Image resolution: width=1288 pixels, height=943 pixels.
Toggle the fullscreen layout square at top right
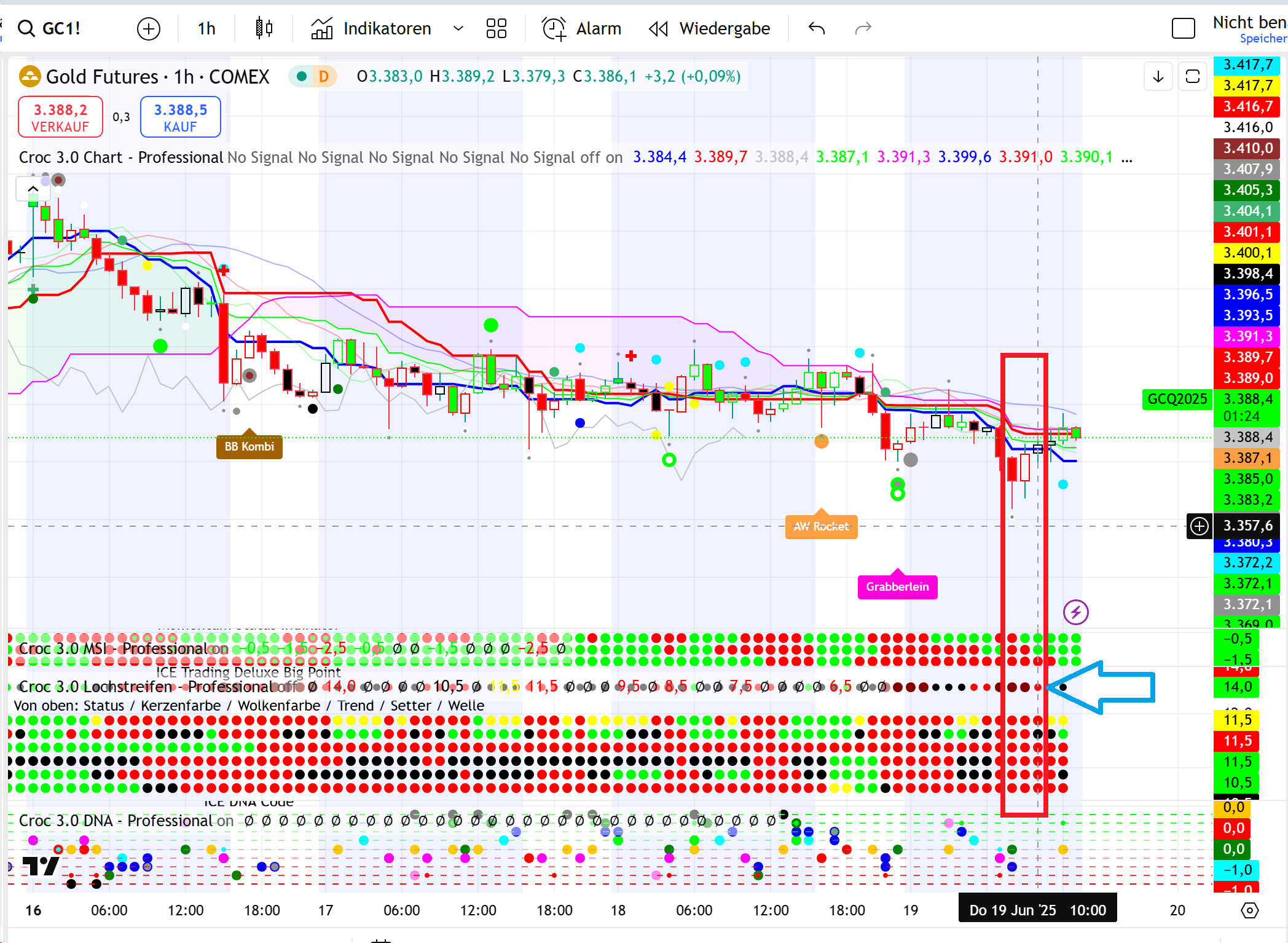point(1183,28)
